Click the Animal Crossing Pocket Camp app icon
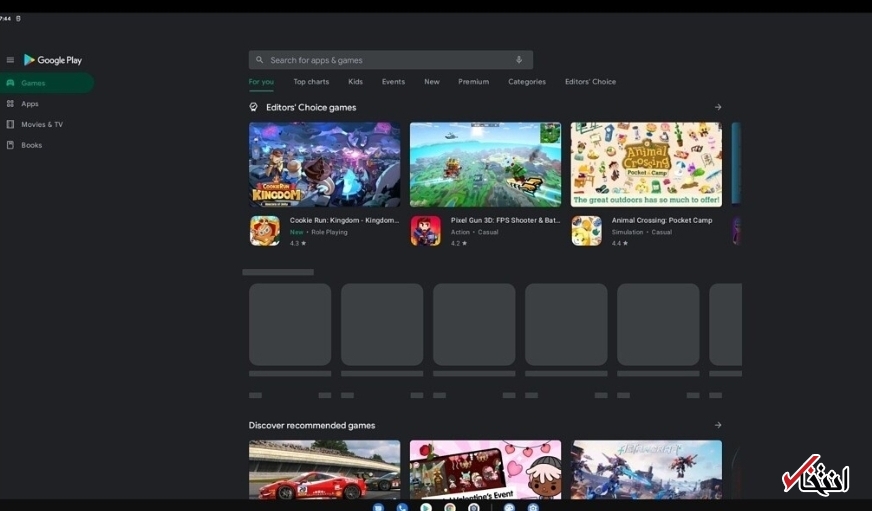The height and width of the screenshot is (511, 872). [587, 231]
